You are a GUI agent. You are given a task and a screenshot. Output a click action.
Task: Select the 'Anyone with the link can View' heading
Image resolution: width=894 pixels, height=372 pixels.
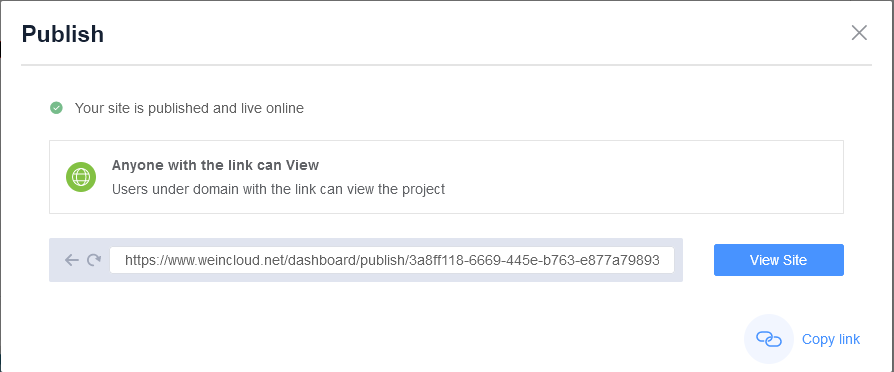click(x=215, y=165)
